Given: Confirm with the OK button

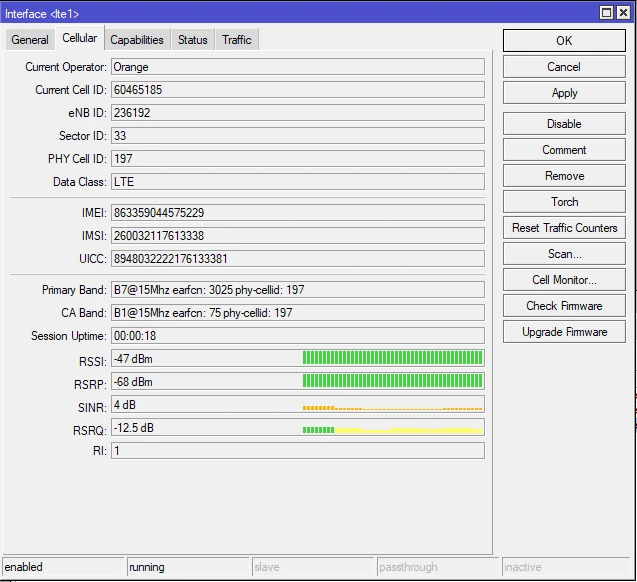Looking at the screenshot, I should (x=564, y=41).
